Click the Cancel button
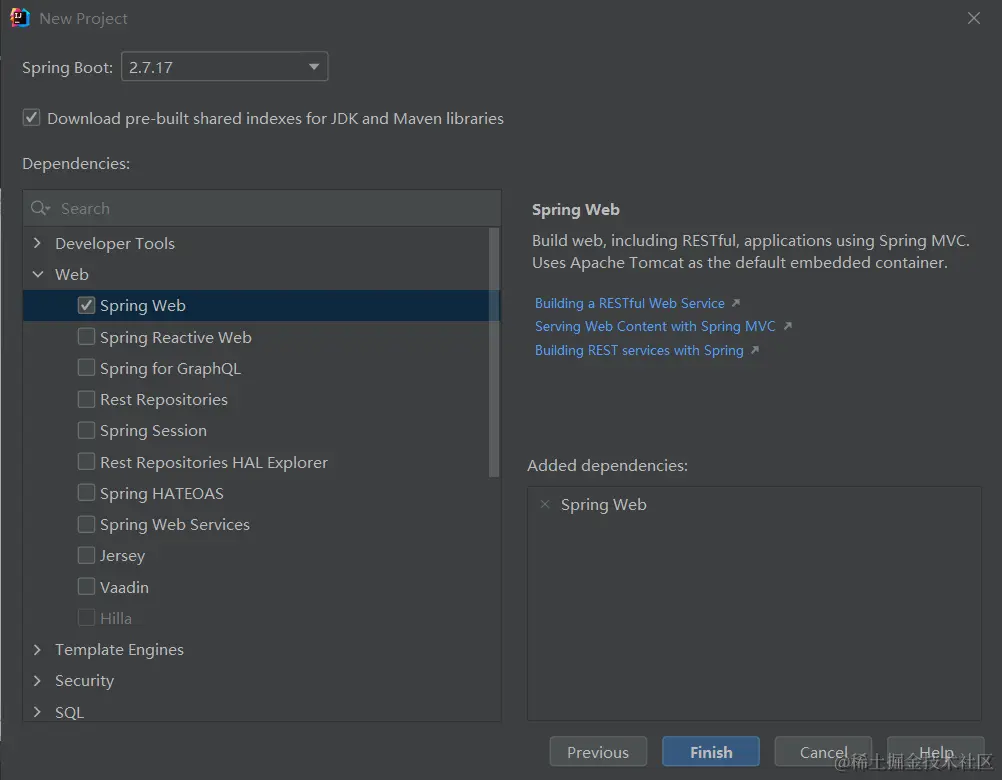This screenshot has width=1002, height=780. tap(823, 752)
